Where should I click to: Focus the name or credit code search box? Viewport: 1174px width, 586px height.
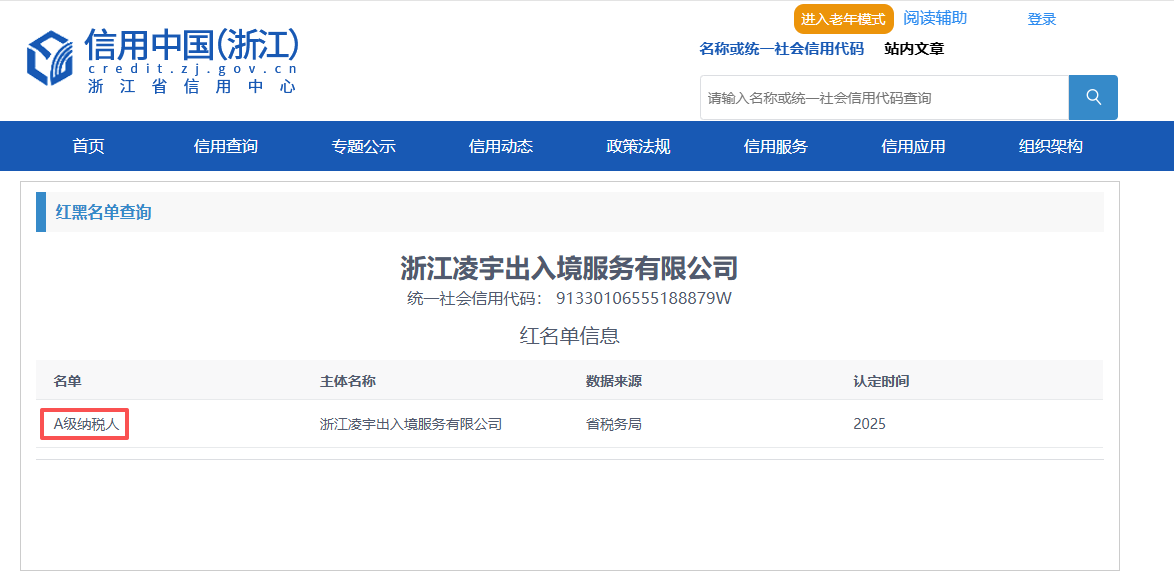884,97
